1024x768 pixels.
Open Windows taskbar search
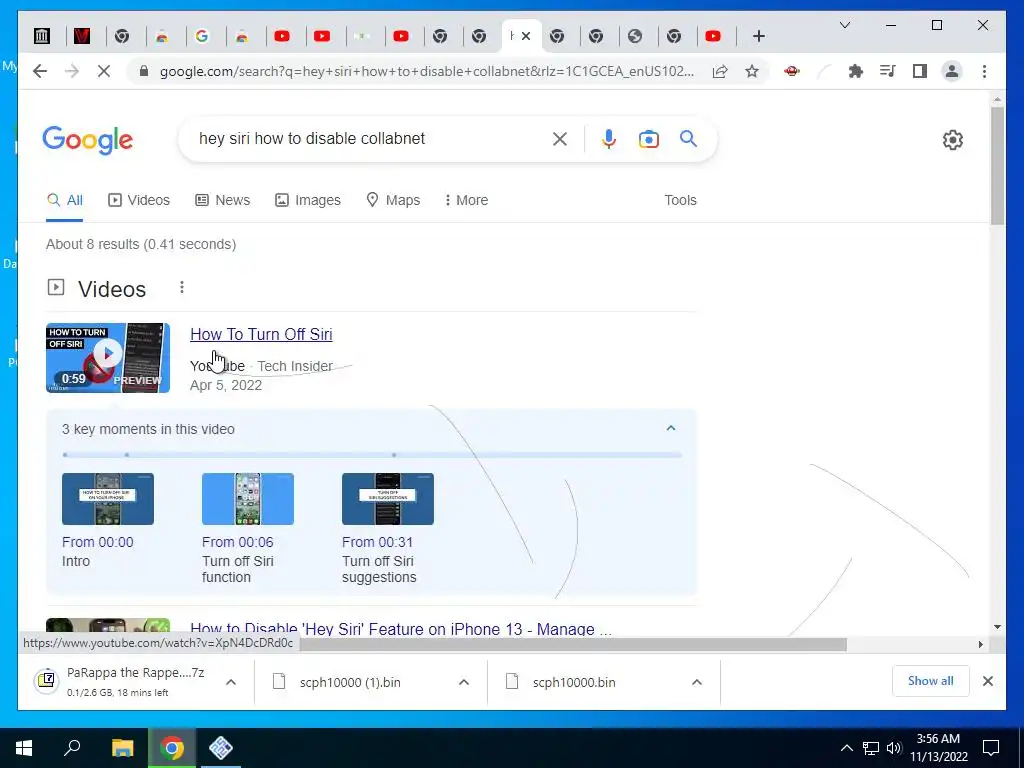[72, 748]
